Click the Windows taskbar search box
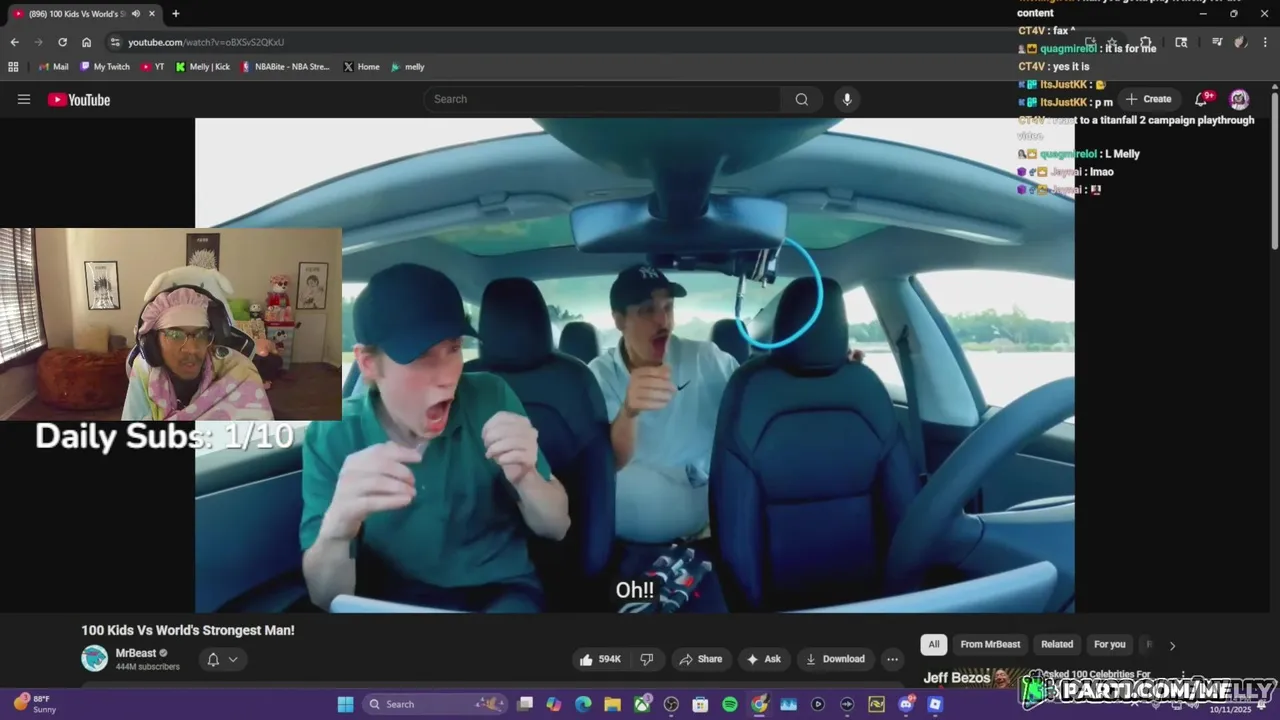Screen dimensions: 1280x720 (435, 704)
